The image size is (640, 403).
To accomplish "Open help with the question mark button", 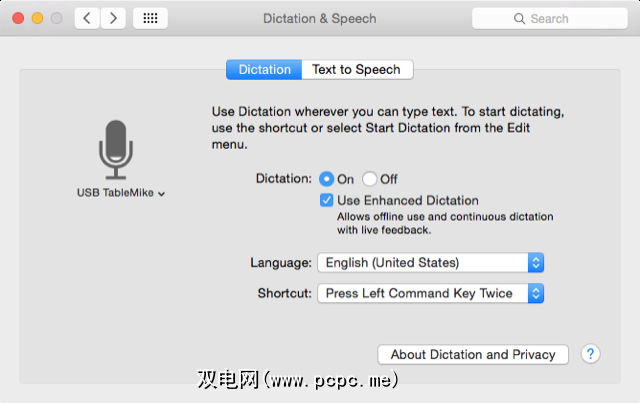I will point(590,354).
